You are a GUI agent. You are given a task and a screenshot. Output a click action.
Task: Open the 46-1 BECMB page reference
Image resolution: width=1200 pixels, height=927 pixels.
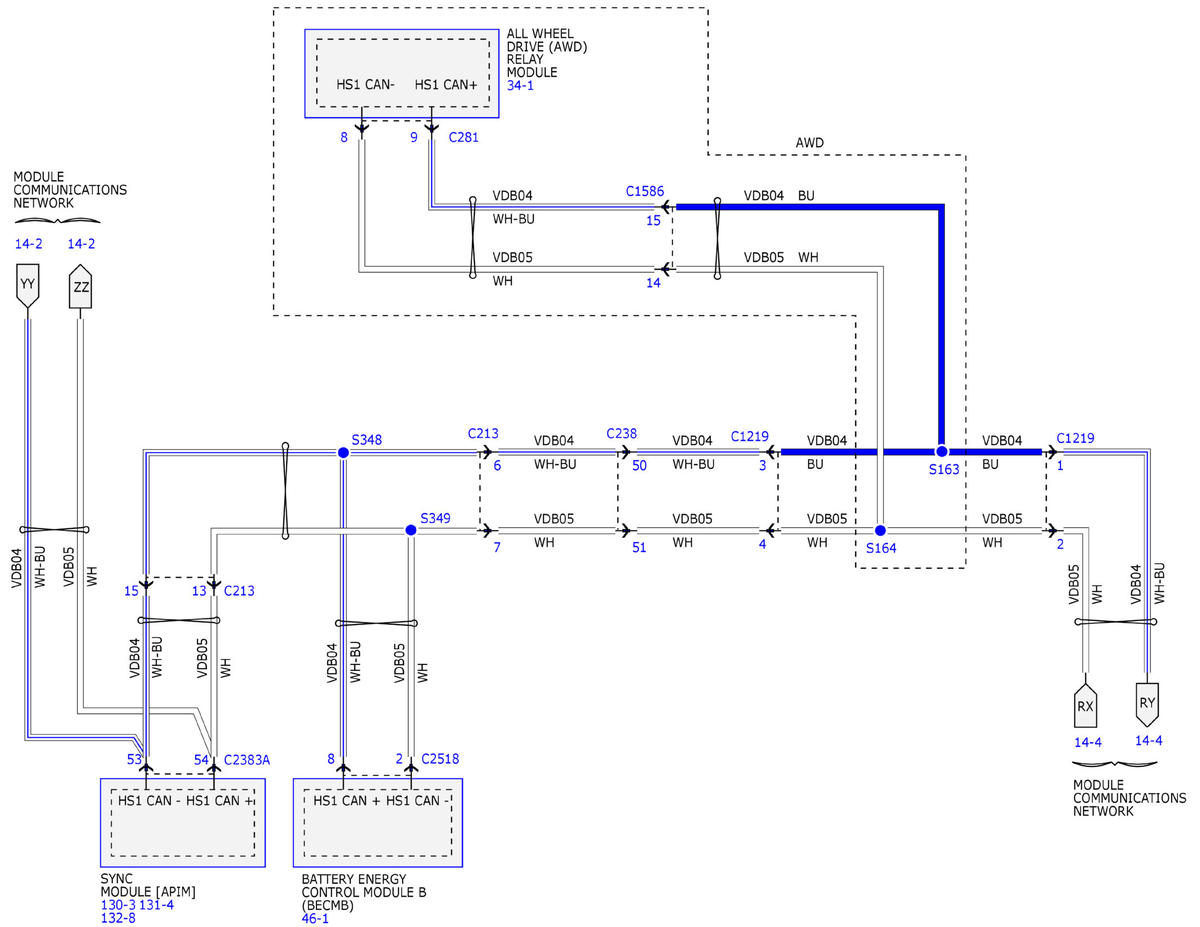(315, 918)
